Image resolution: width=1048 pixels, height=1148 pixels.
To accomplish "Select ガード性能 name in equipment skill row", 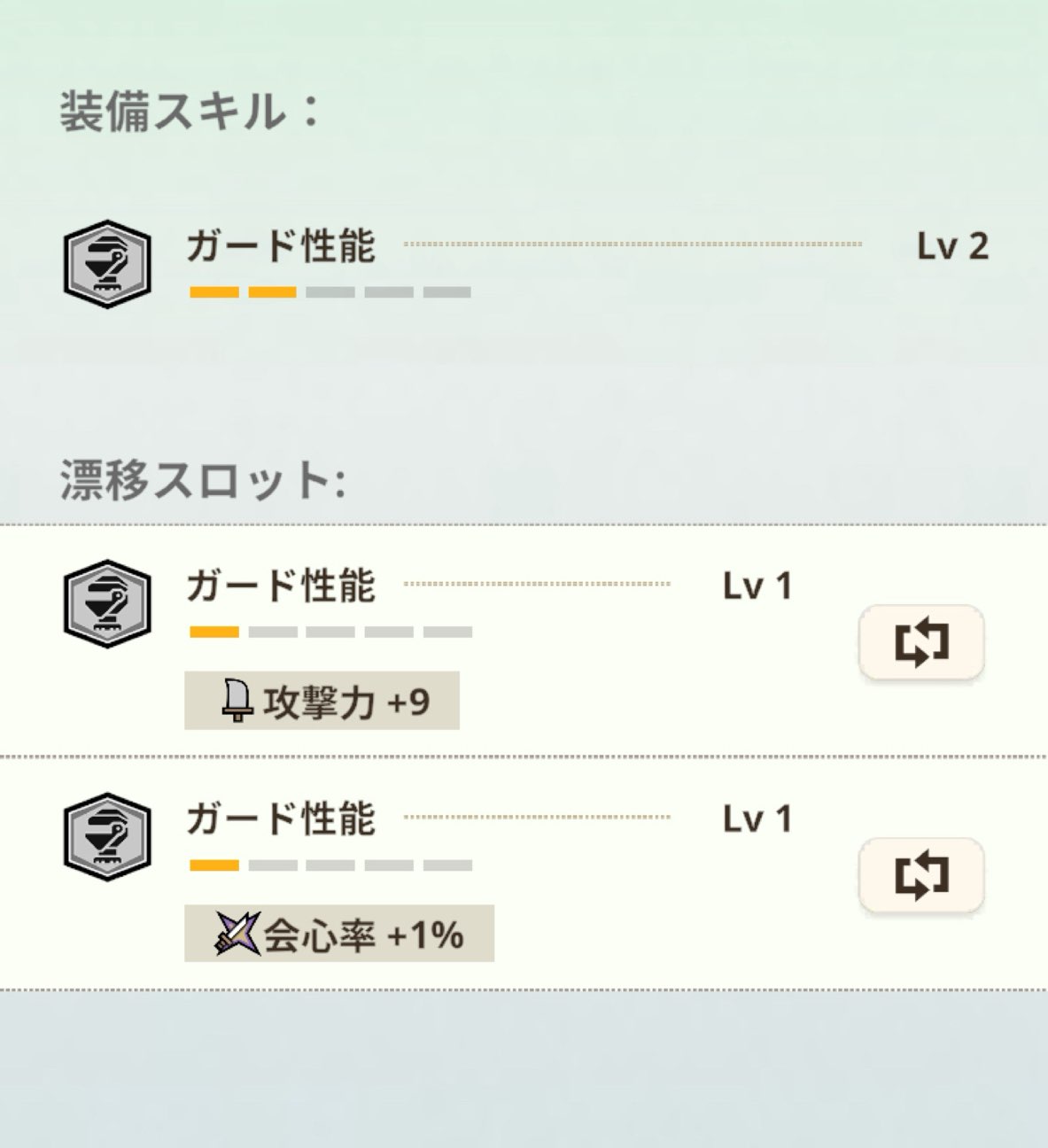I will (x=281, y=246).
